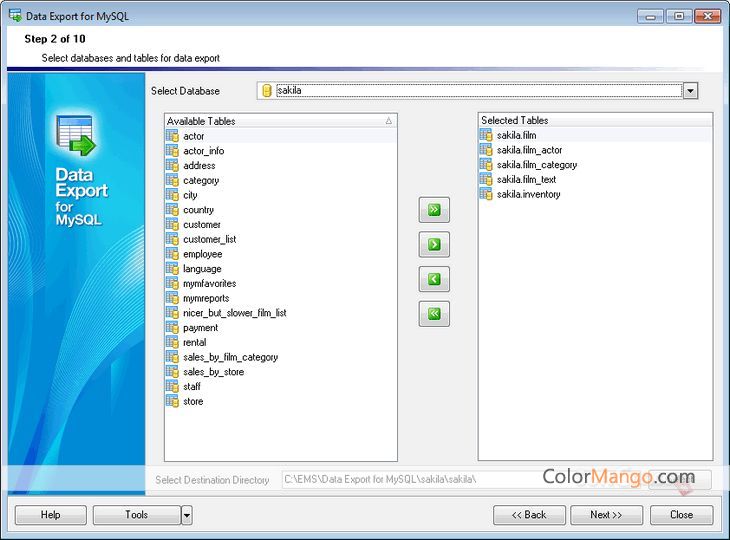Screen dimensions: 730x540
Task: Select the customer_list table row
Action: click(x=281, y=239)
